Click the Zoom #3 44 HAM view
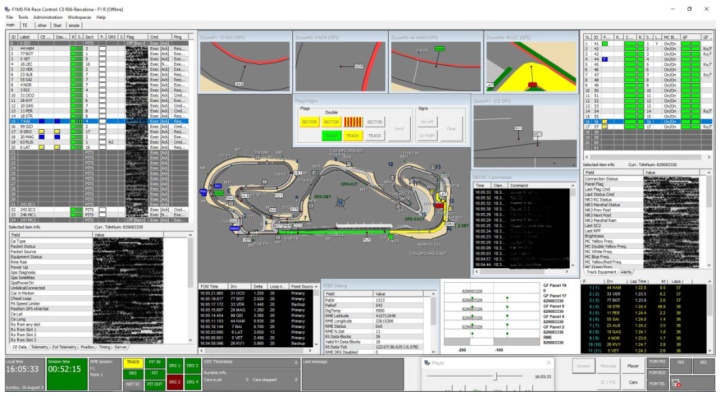This screenshot has width=720, height=396. [435, 66]
